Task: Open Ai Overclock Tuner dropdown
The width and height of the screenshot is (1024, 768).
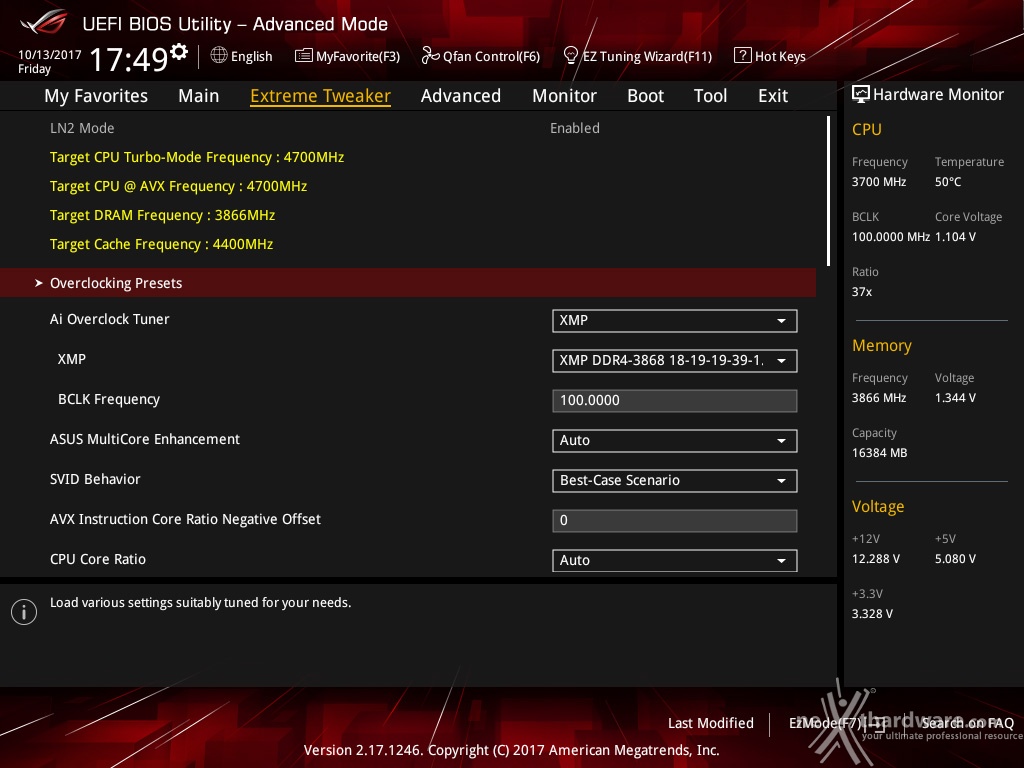Action: (675, 321)
